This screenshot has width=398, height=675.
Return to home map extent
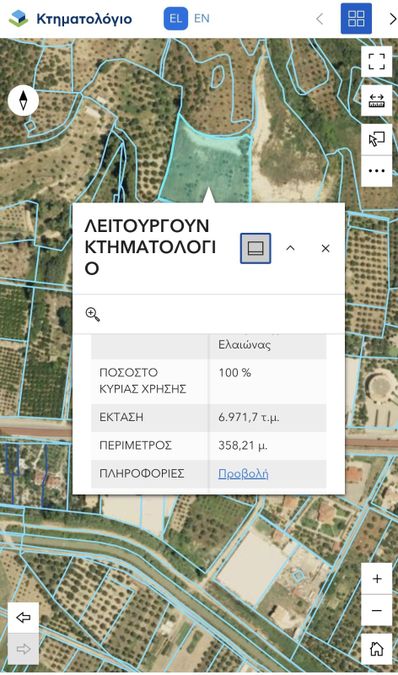point(376,649)
